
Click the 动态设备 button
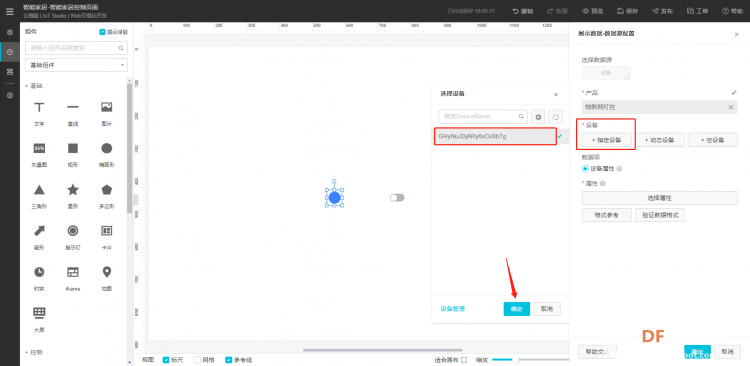coord(660,140)
